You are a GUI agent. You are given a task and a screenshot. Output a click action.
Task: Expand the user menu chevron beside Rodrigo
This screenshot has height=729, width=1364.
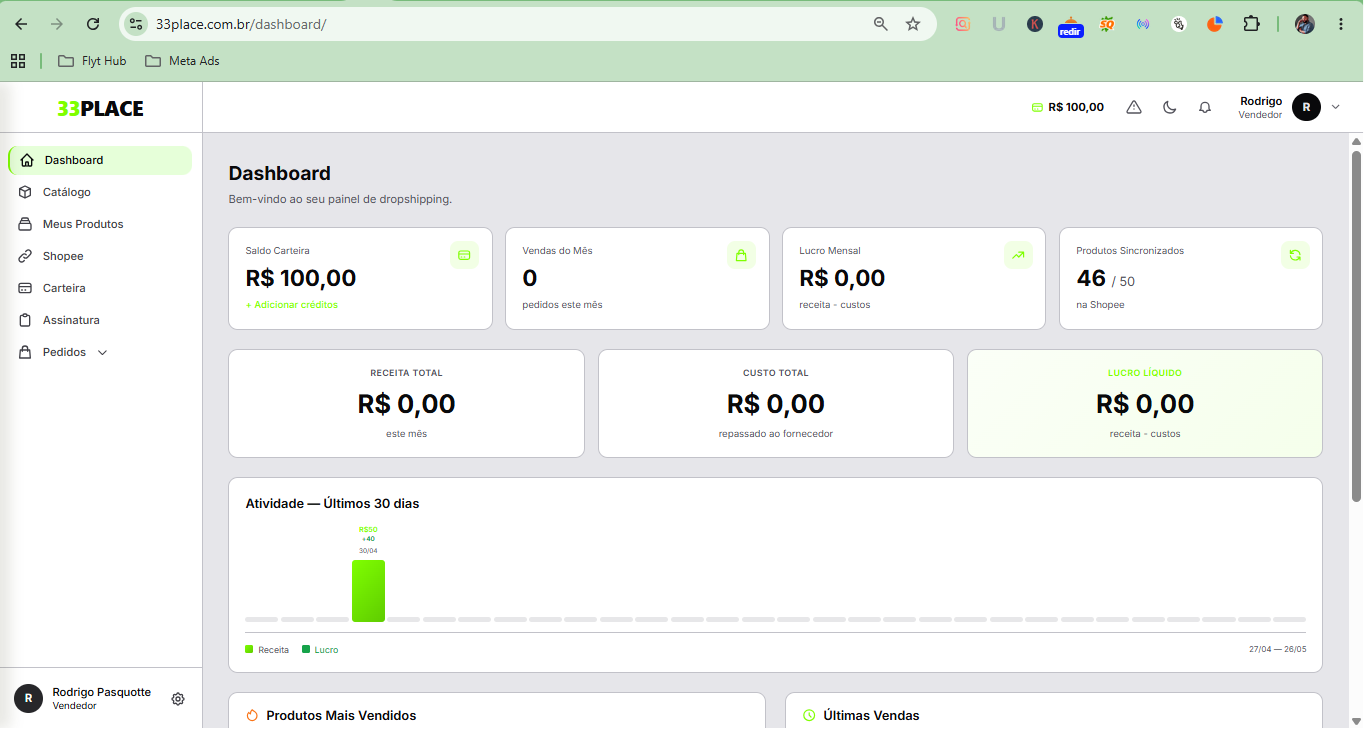[1335, 107]
